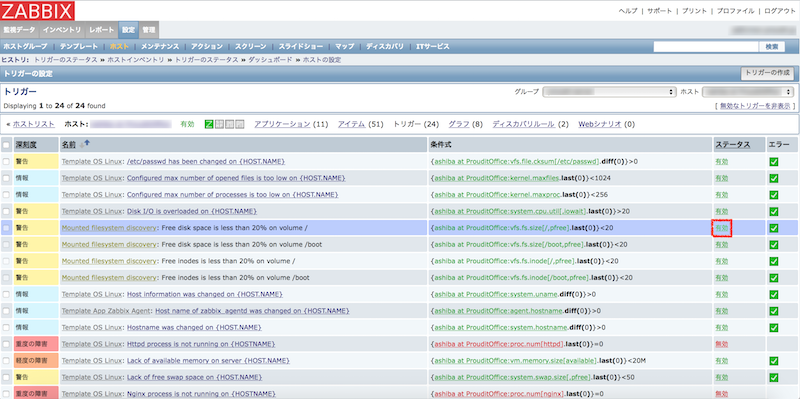Open the アイテム (51) link
The height and width of the screenshot is (399, 800).
352,124
